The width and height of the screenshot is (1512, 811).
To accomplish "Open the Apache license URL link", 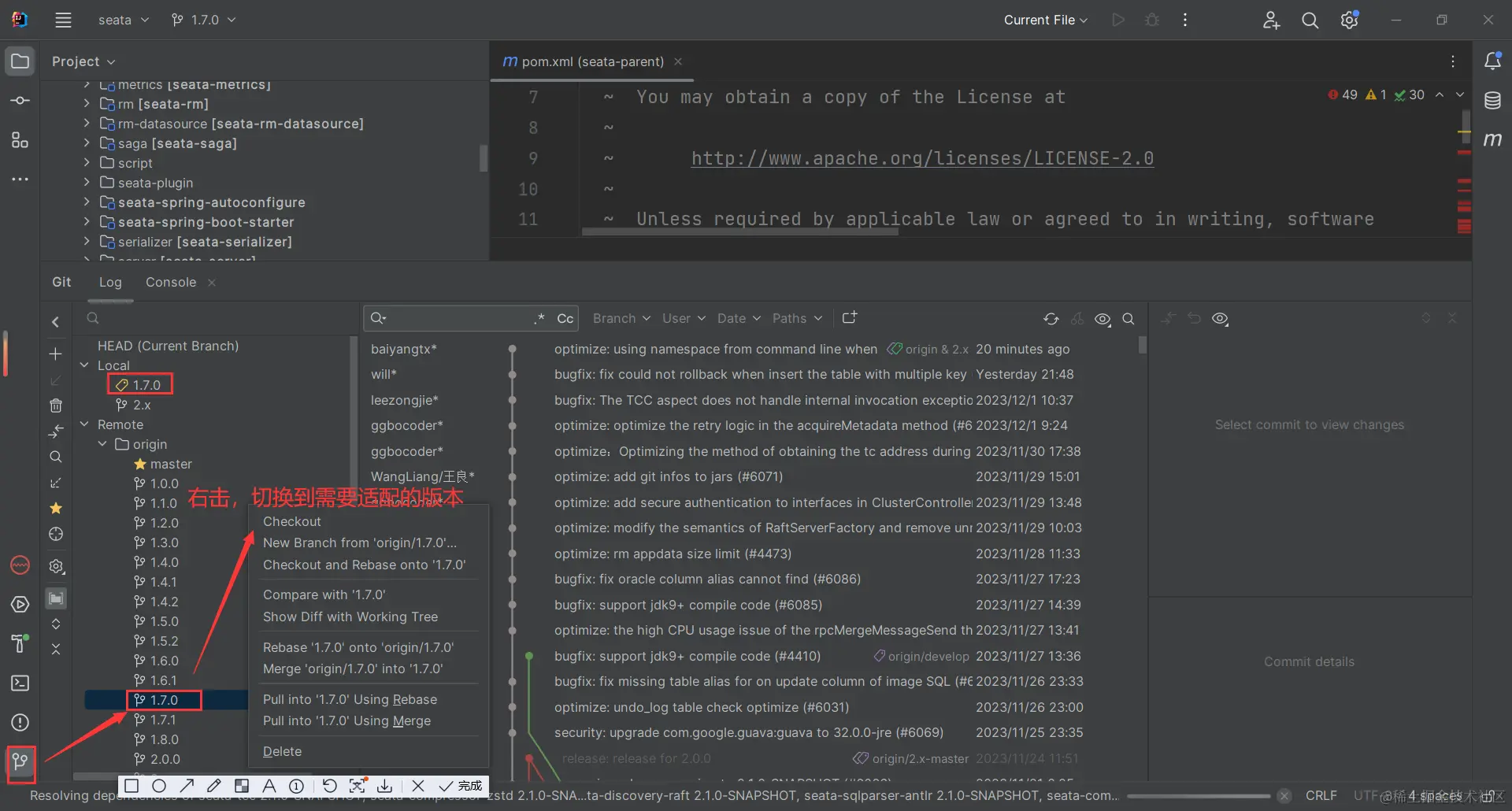I will pyautogui.click(x=922, y=158).
